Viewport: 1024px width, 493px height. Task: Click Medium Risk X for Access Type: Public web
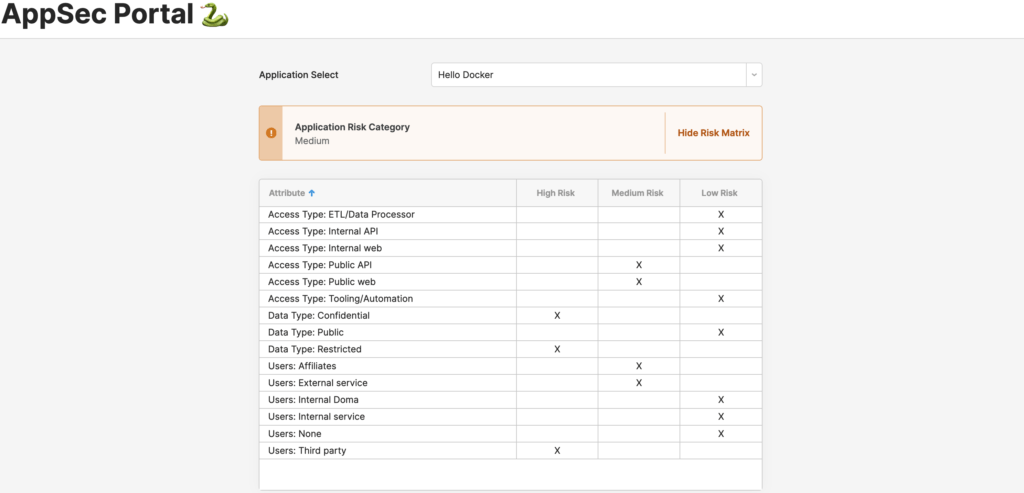click(639, 282)
